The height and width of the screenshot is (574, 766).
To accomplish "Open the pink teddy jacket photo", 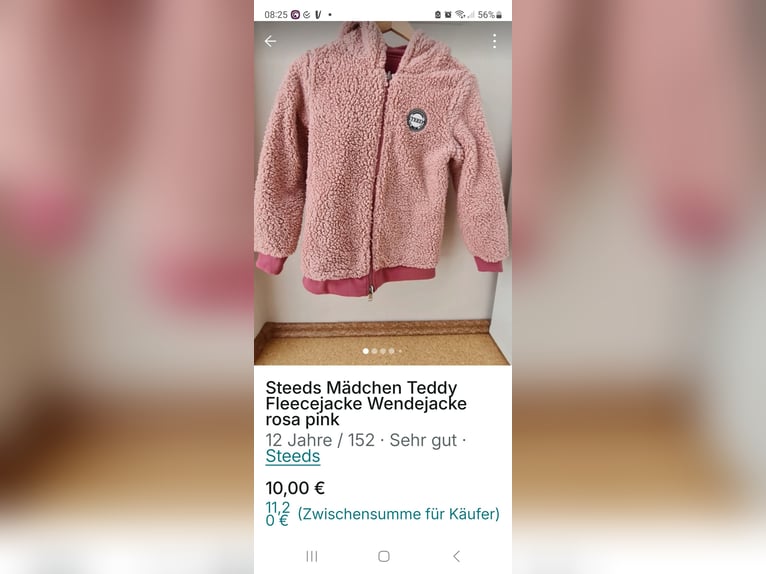I will coord(383,193).
